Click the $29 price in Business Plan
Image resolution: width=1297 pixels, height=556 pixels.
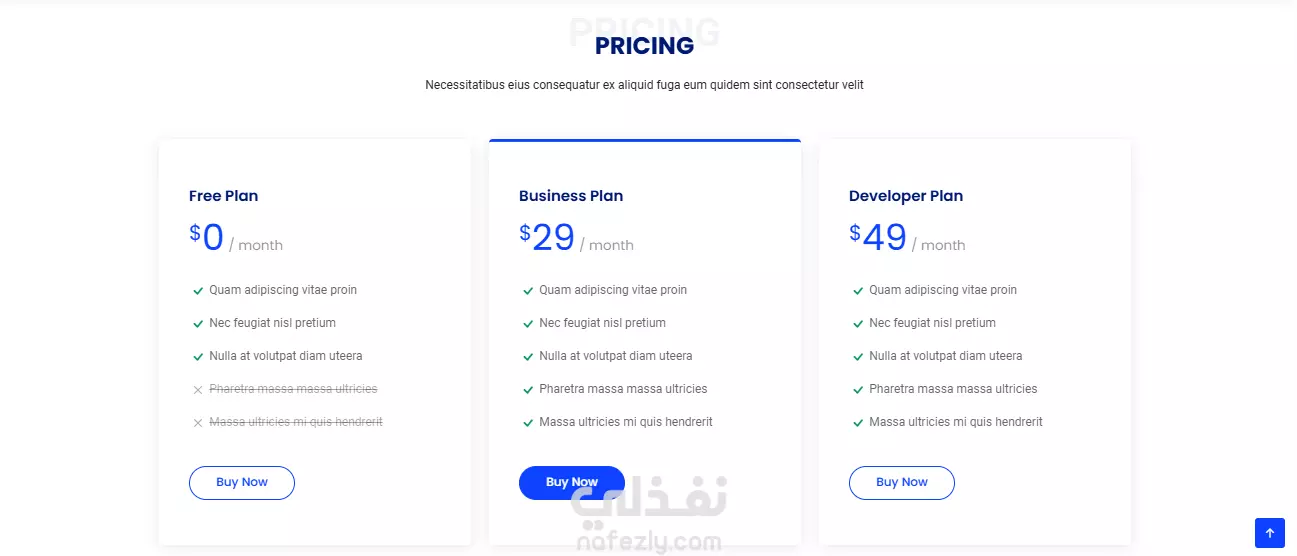click(x=547, y=238)
